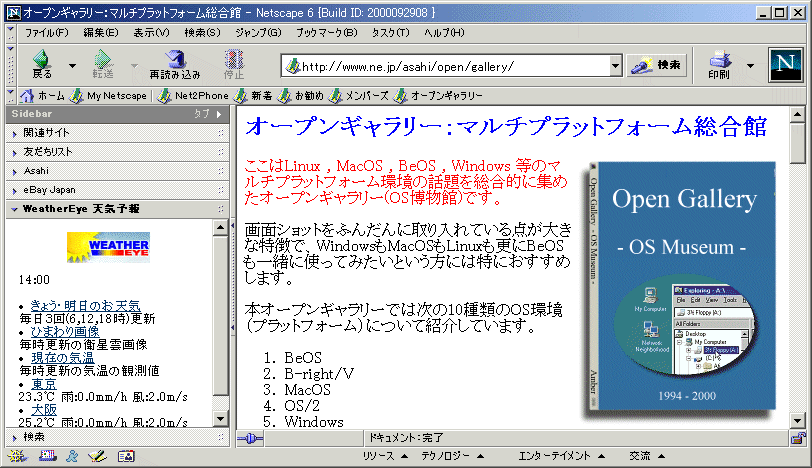Image resolution: width=812 pixels, height=468 pixels.
Task: Collapse the WeatherEye 天気予報 sidebar panel
Action: click(118, 209)
